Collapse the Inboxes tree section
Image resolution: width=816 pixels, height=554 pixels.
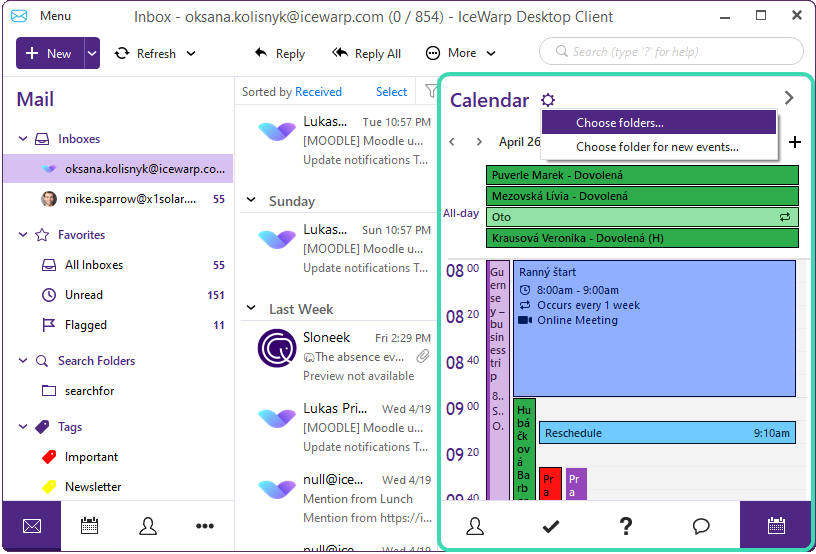(x=24, y=139)
